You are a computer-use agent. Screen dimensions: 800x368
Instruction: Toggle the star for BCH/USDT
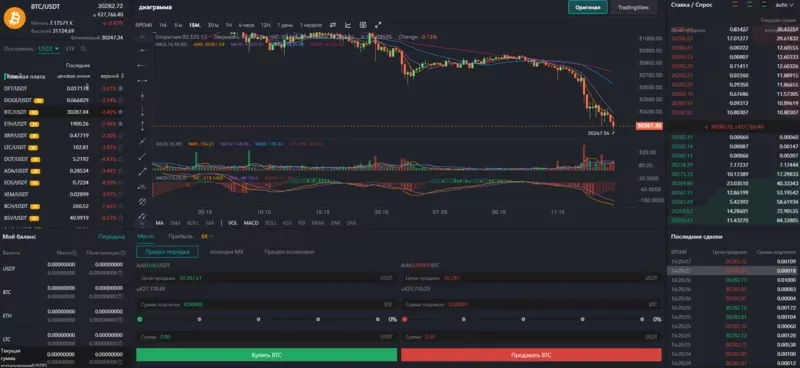pyautogui.click(x=121, y=206)
